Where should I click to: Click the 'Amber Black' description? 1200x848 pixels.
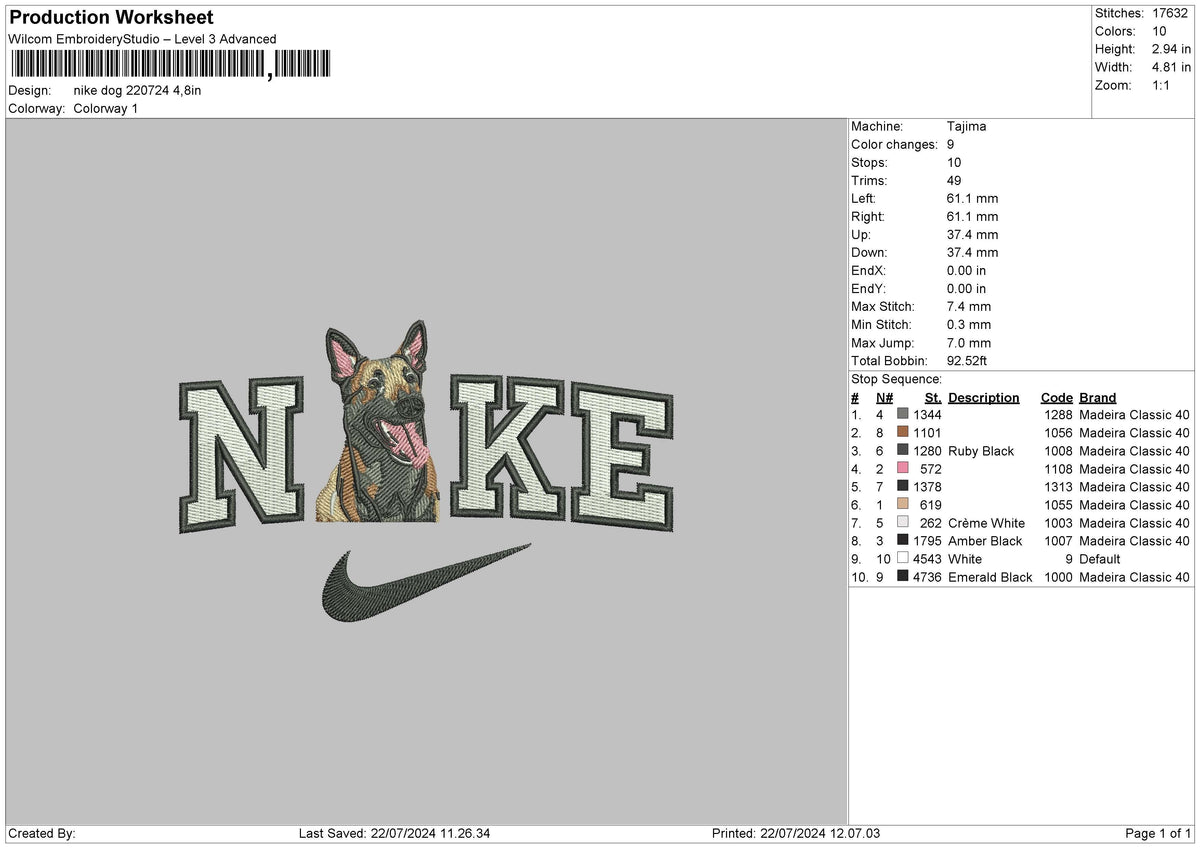pyautogui.click(x=985, y=540)
